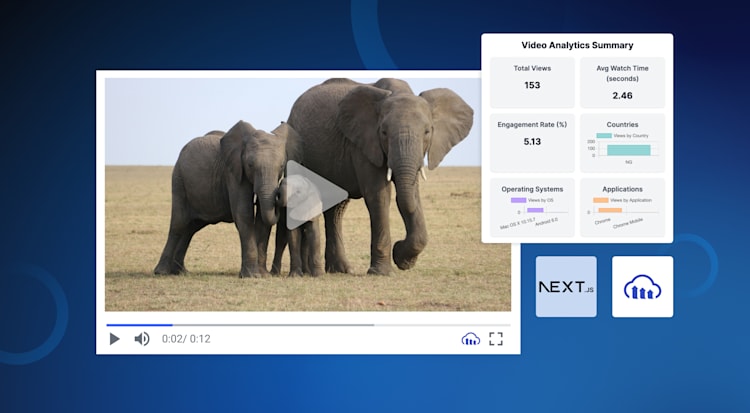750x413 pixels.
Task: Click the 0:02/ 0:12 time display
Action: click(186, 339)
